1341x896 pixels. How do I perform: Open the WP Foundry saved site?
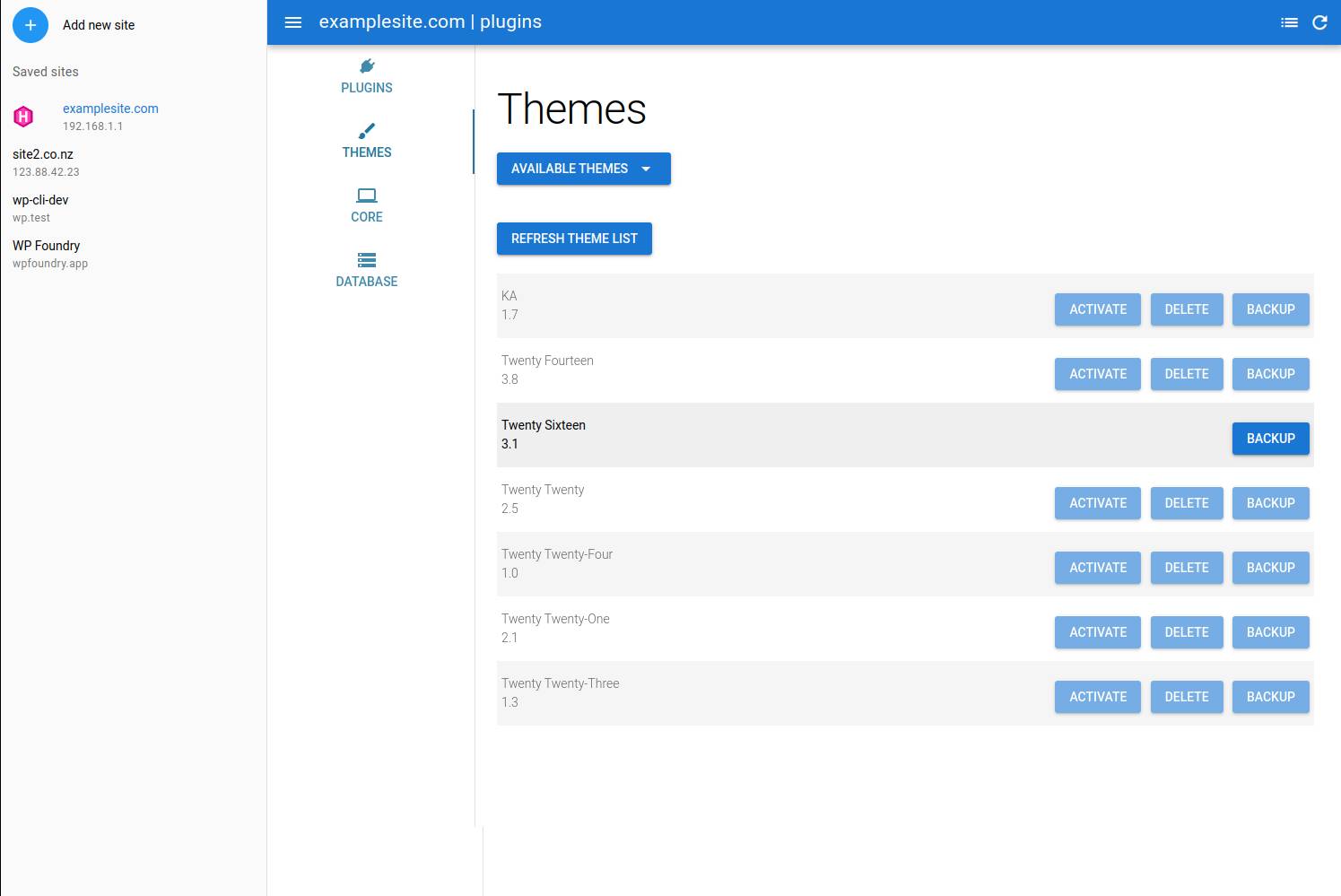(x=47, y=245)
